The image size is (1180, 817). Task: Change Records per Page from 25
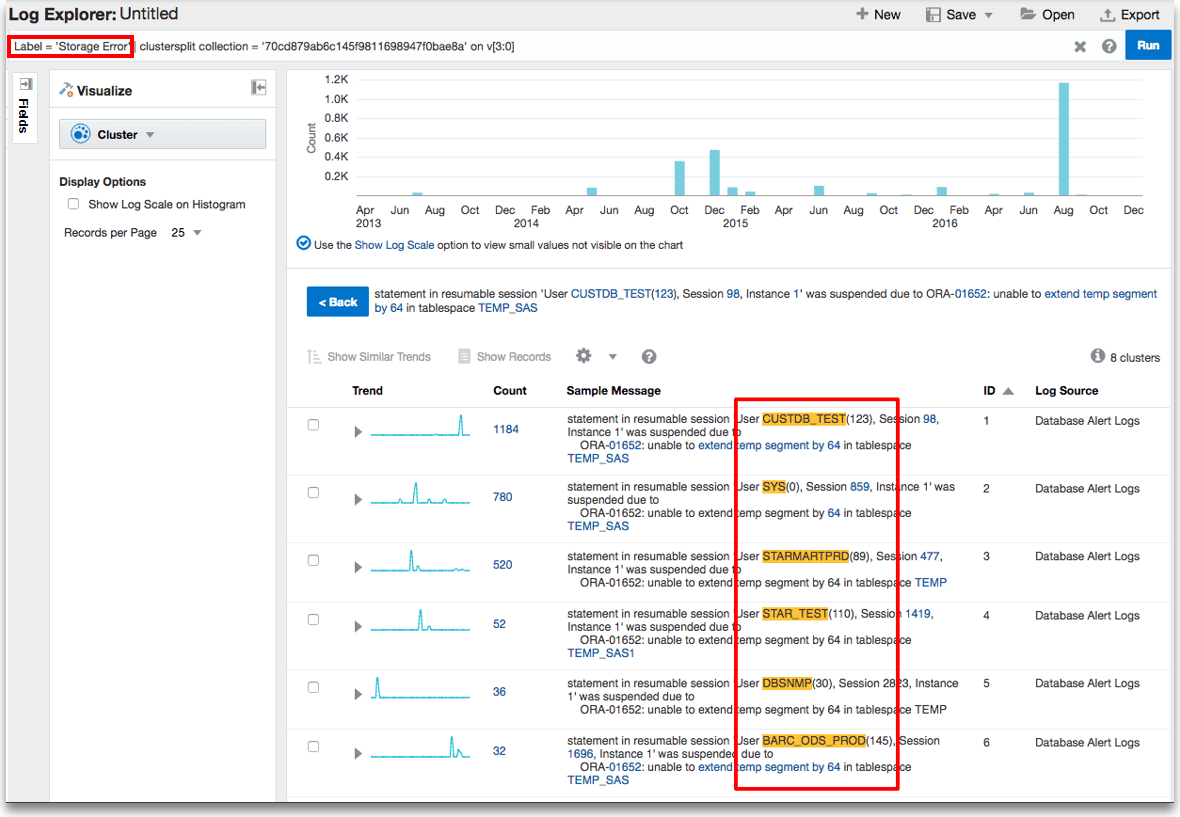click(198, 232)
